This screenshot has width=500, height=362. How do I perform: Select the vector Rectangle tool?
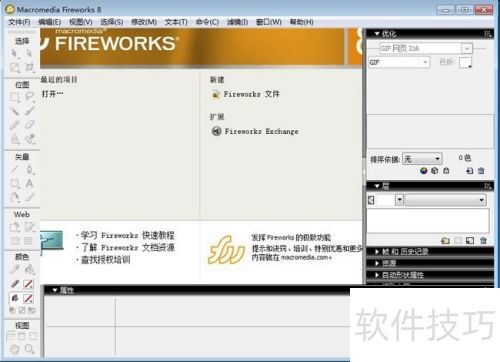point(14,183)
